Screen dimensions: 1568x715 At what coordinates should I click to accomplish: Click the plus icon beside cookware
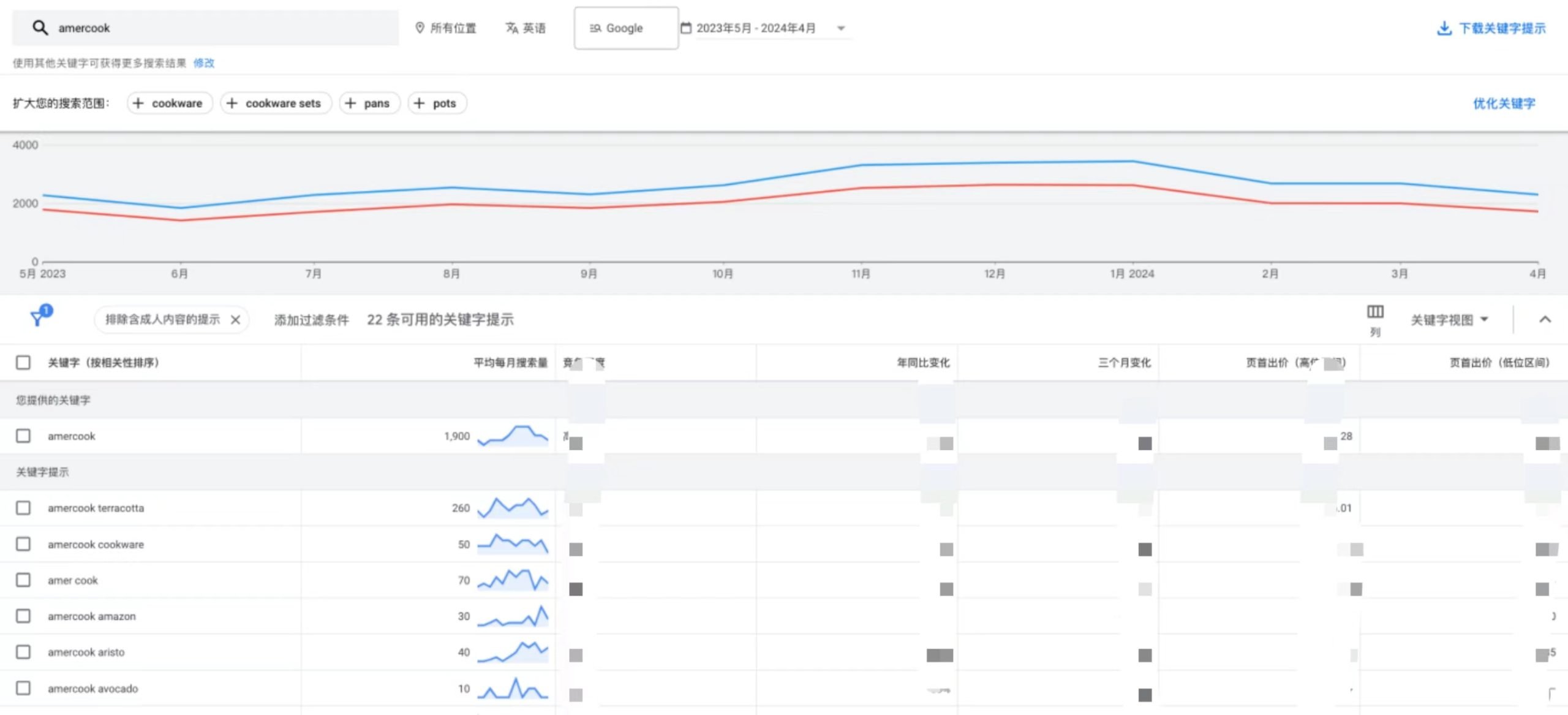pos(138,103)
